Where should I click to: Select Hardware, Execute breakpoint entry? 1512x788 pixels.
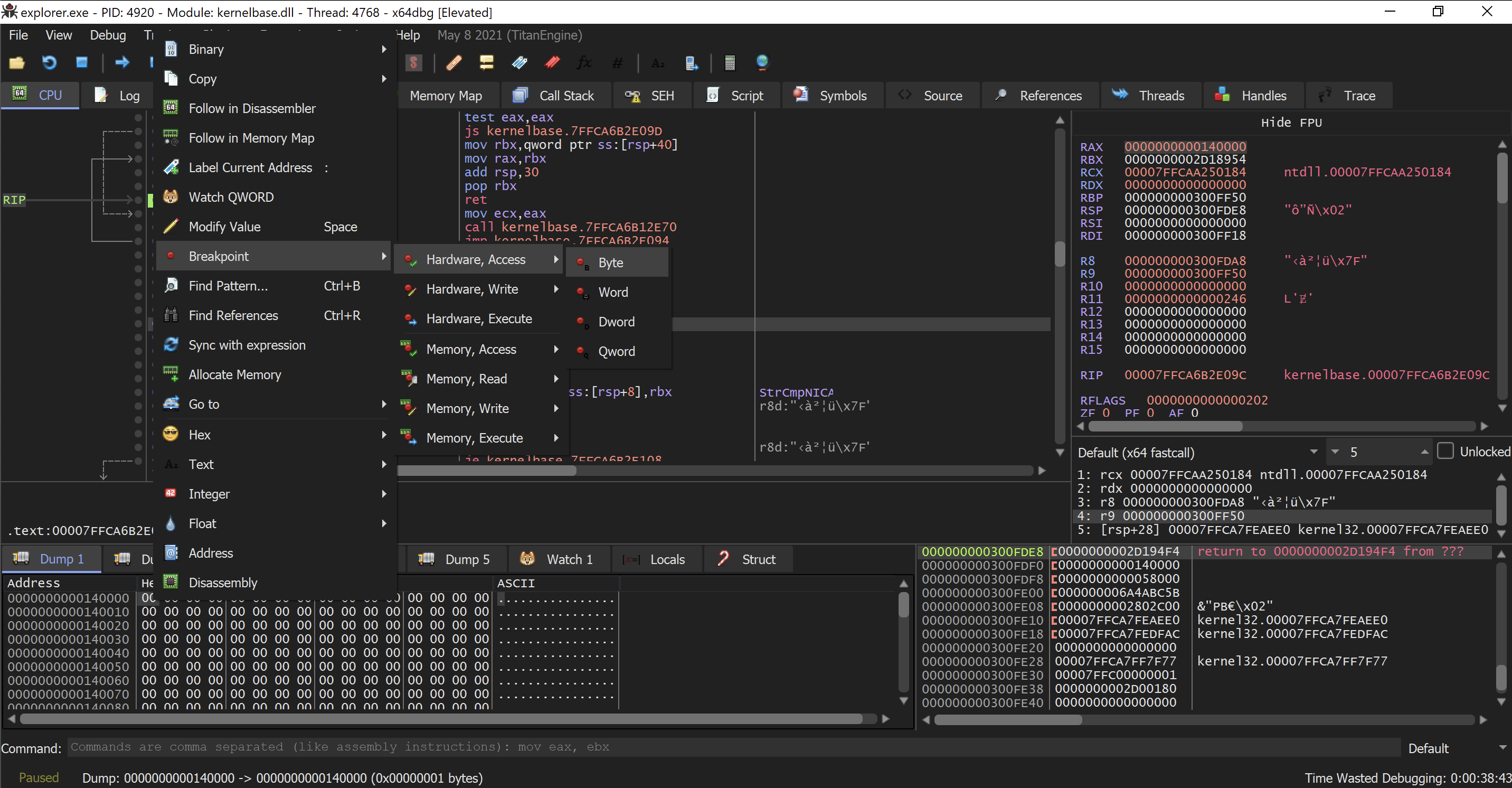479,318
